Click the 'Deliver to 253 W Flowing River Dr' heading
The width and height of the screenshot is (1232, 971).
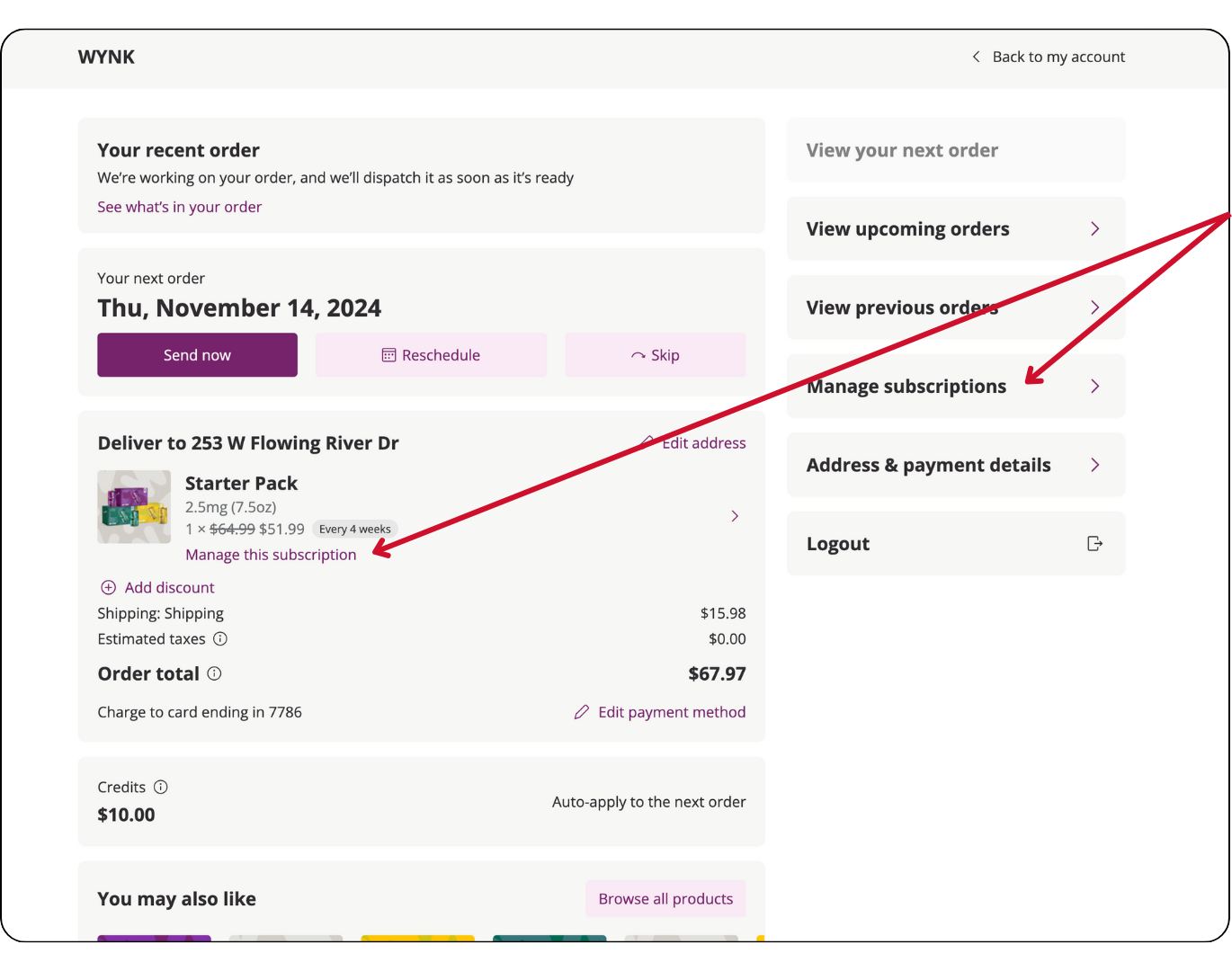[248, 443]
